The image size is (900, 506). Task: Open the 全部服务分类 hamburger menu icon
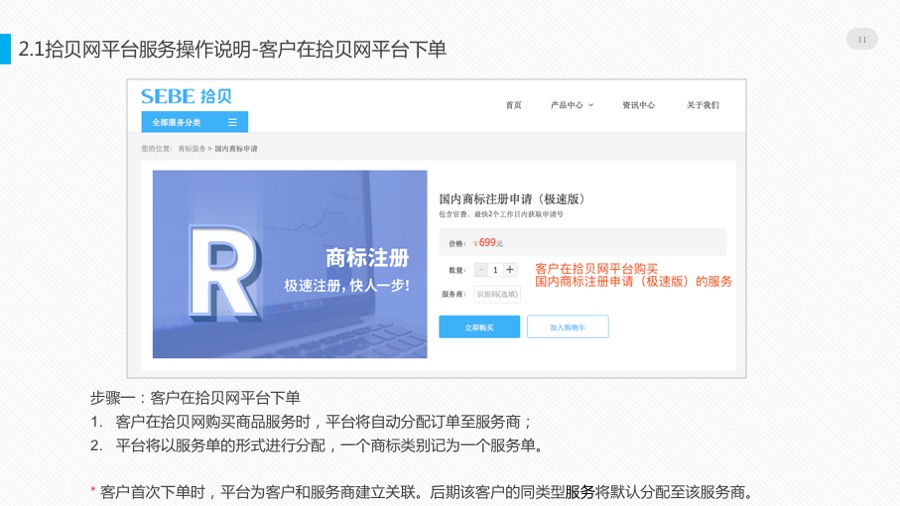click(x=232, y=122)
